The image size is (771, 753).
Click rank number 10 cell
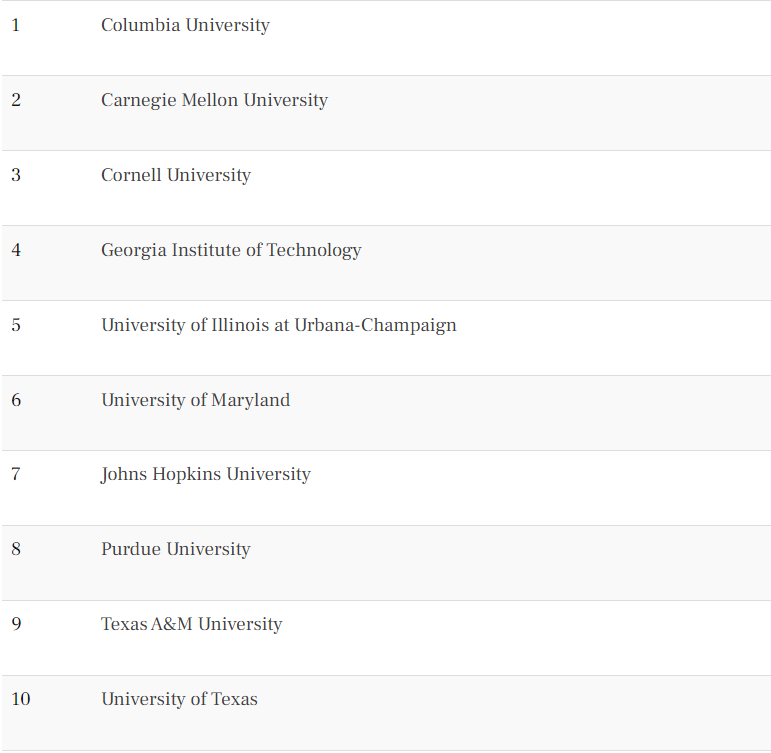pos(20,699)
